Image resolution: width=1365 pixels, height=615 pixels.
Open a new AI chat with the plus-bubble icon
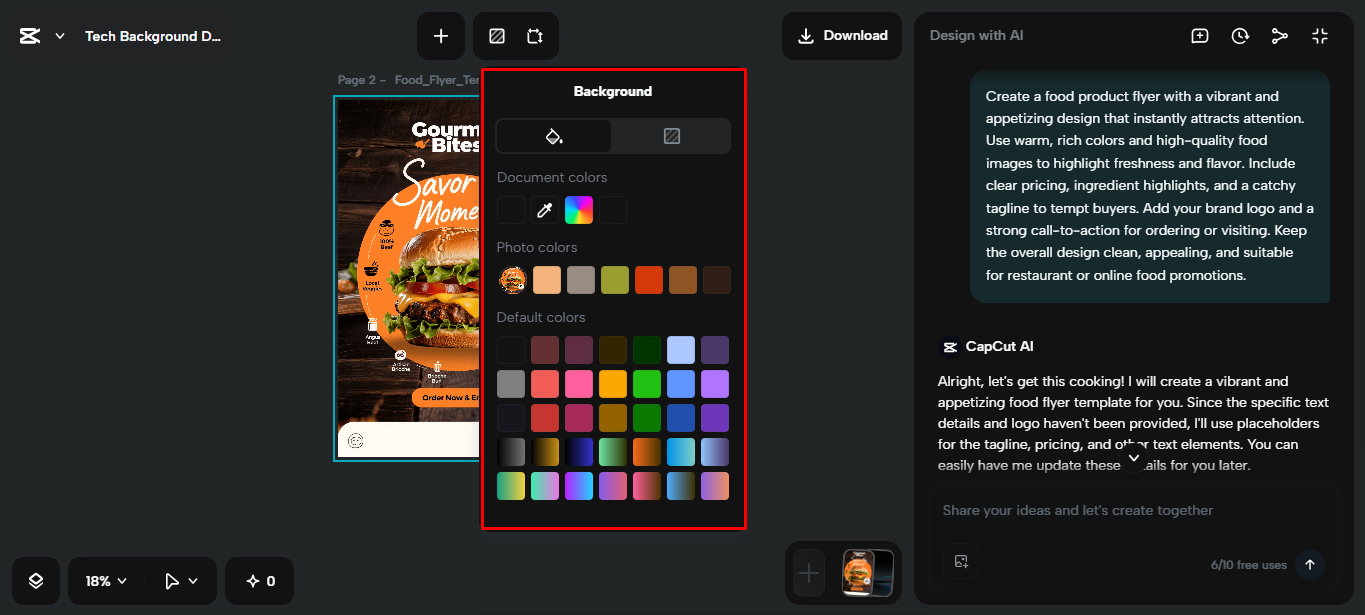[1199, 35]
